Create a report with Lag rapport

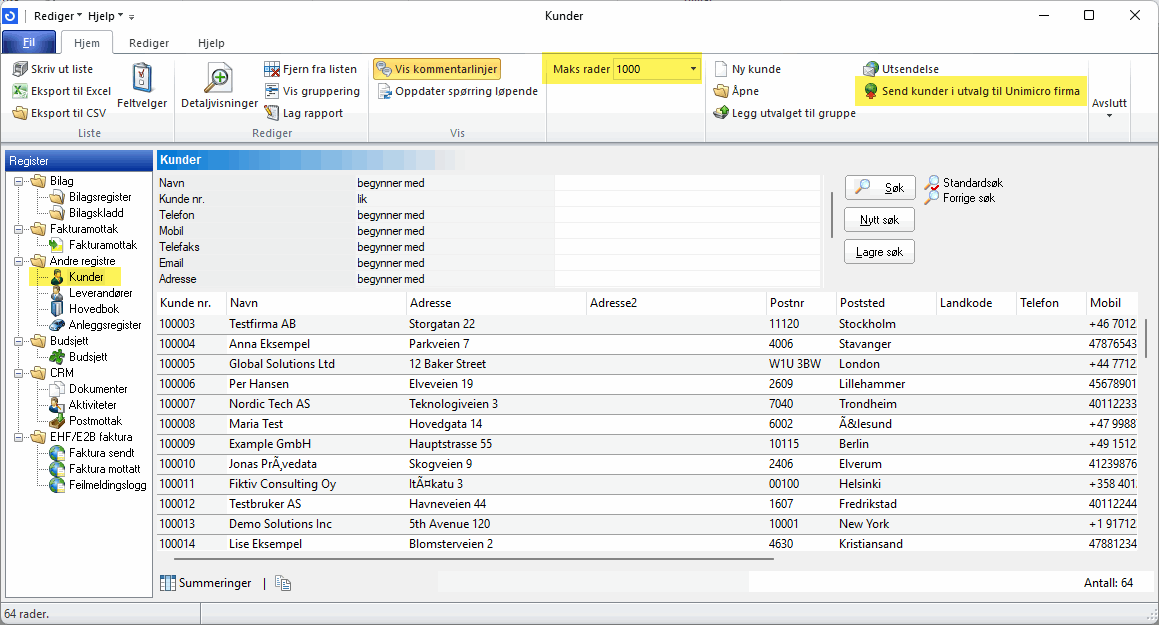coord(311,113)
